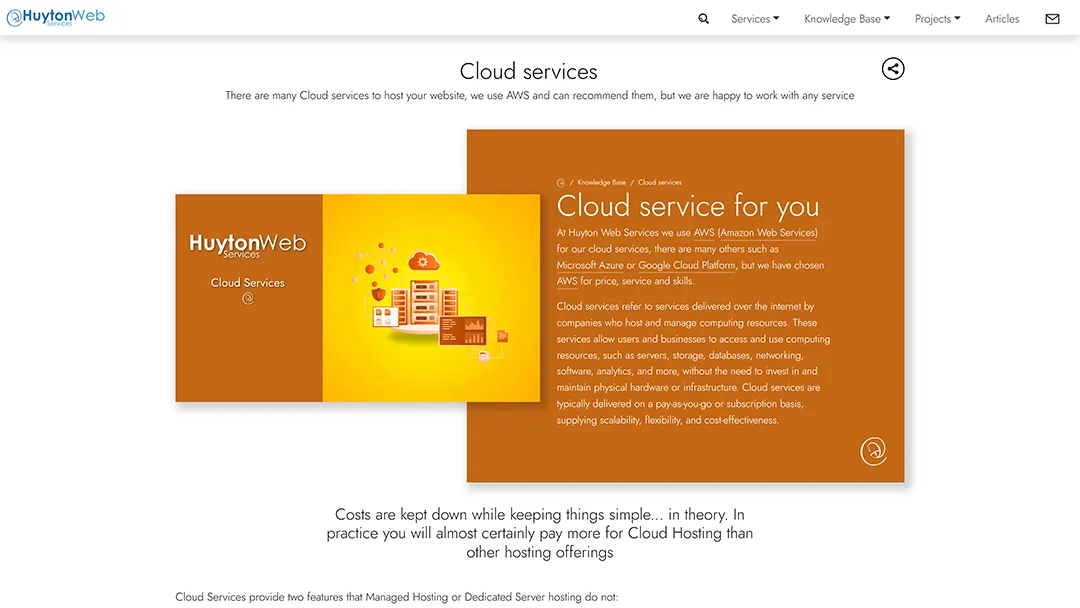
Task: Open the site search magnifier
Action: 703,18
